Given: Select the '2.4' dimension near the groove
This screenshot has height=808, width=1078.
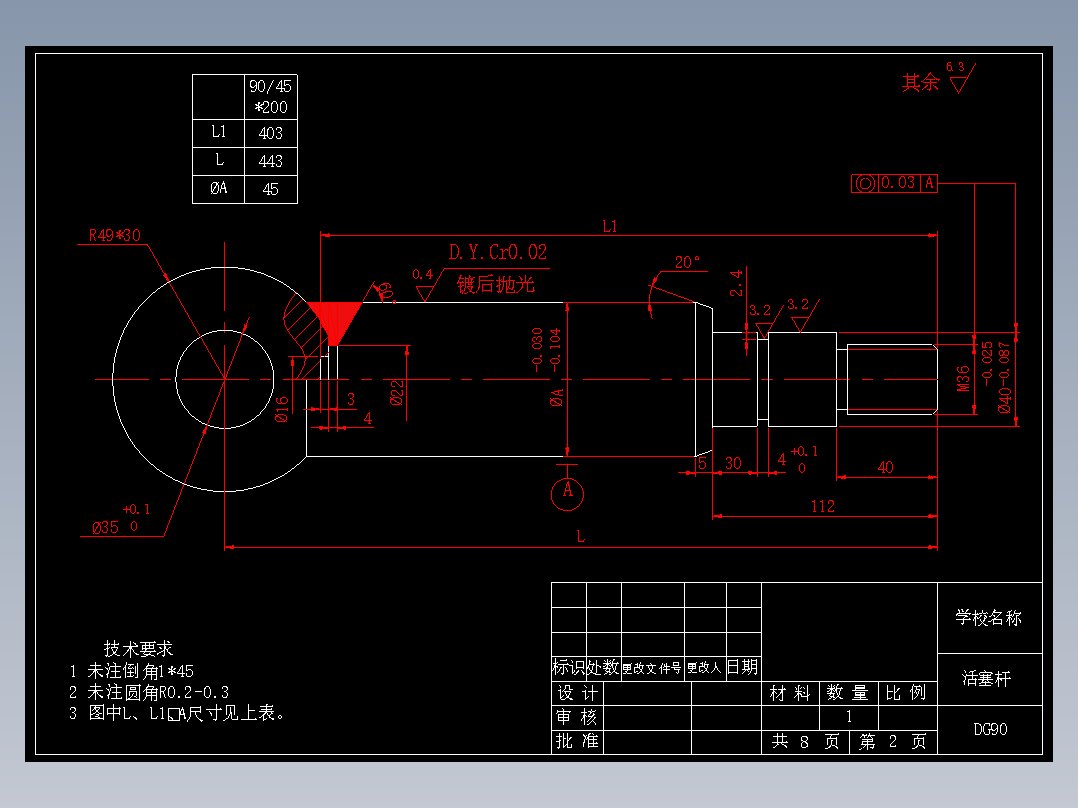Looking at the screenshot, I should pyautogui.click(x=736, y=283).
